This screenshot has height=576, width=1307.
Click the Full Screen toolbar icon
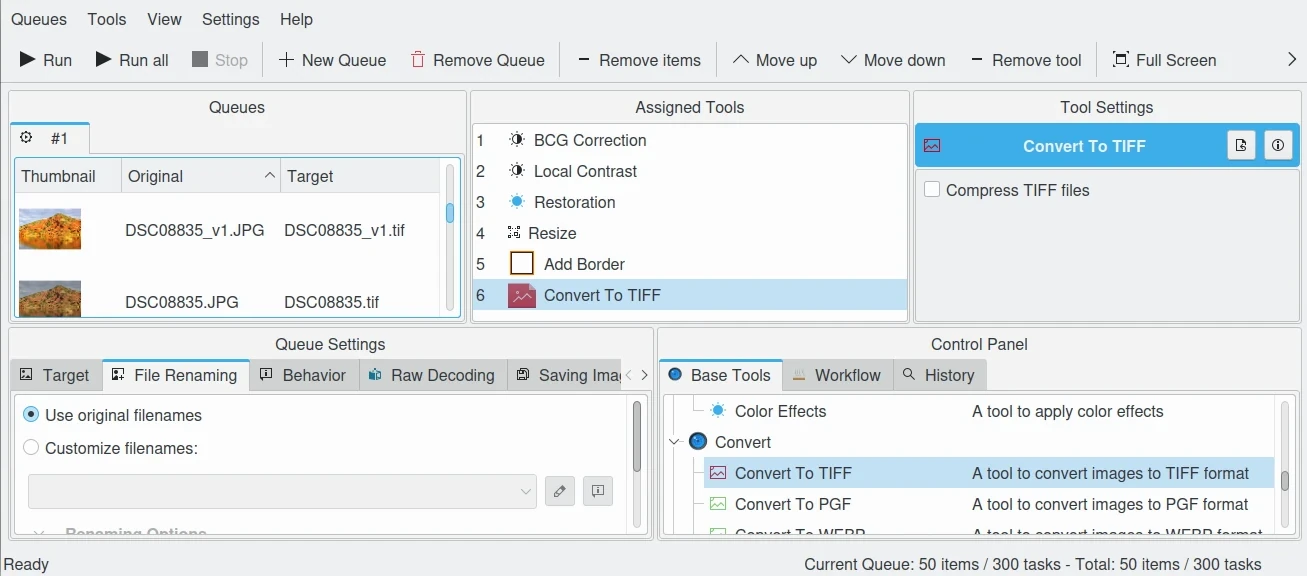click(1121, 60)
